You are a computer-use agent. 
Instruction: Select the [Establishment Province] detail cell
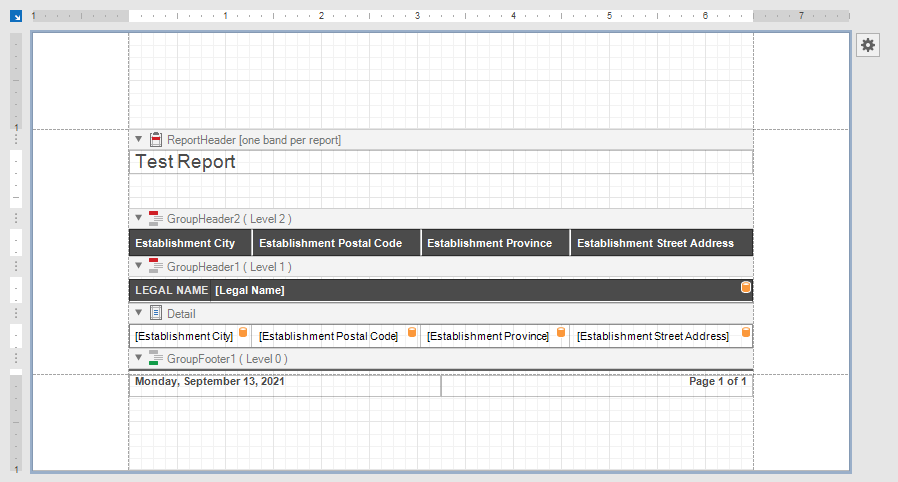[495, 336]
